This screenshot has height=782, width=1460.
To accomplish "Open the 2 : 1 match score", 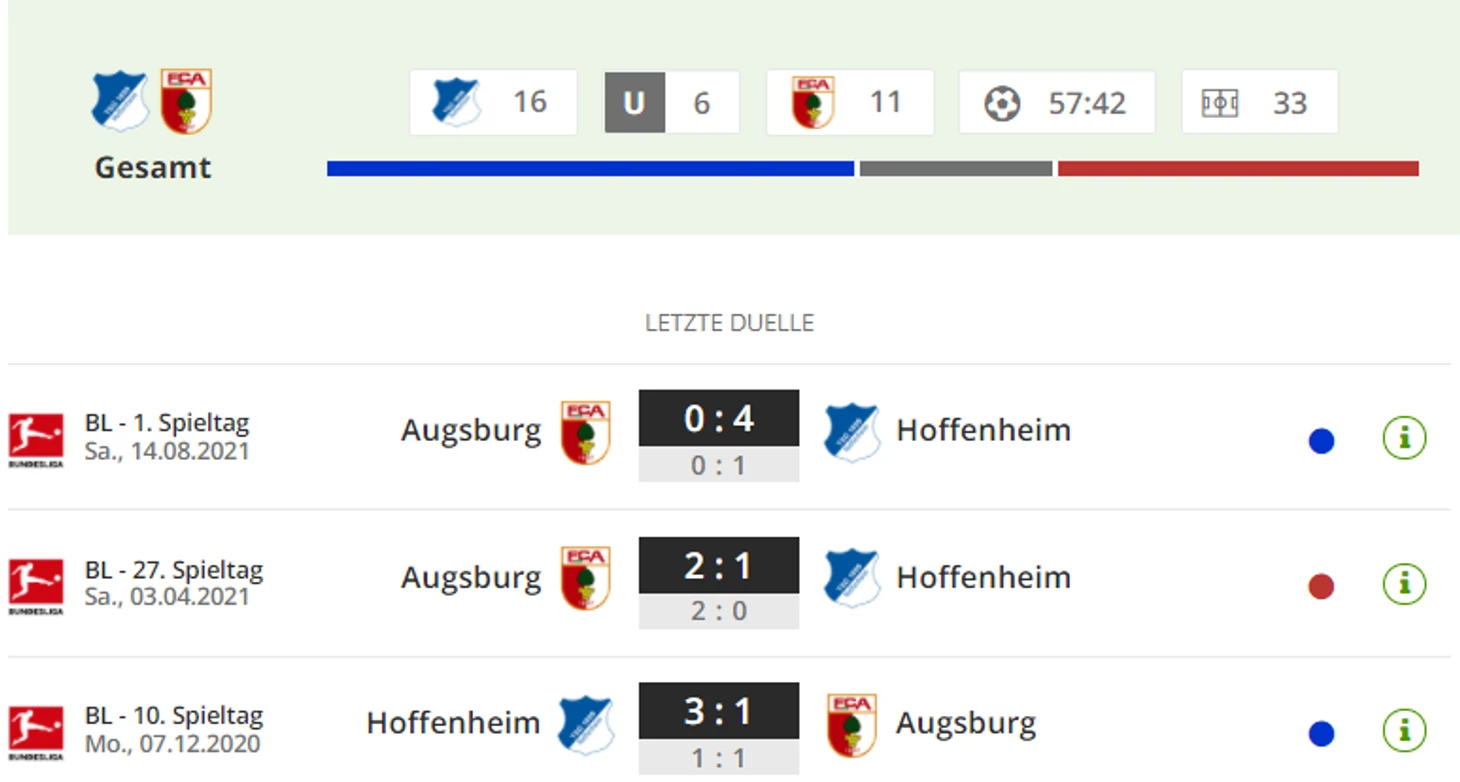I will [x=718, y=566].
